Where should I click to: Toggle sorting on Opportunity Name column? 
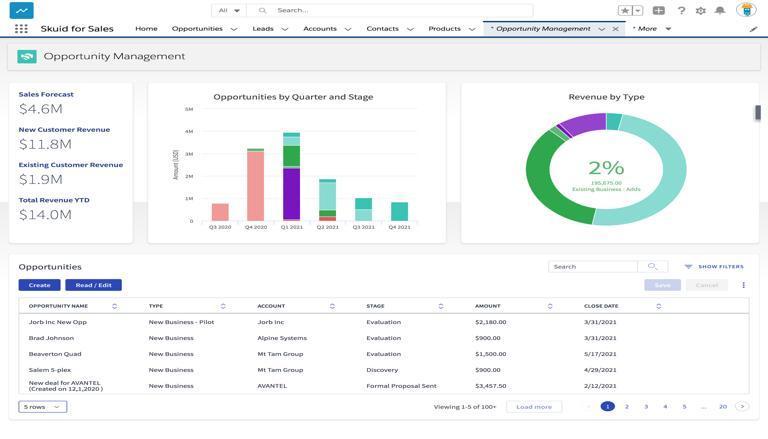click(114, 306)
